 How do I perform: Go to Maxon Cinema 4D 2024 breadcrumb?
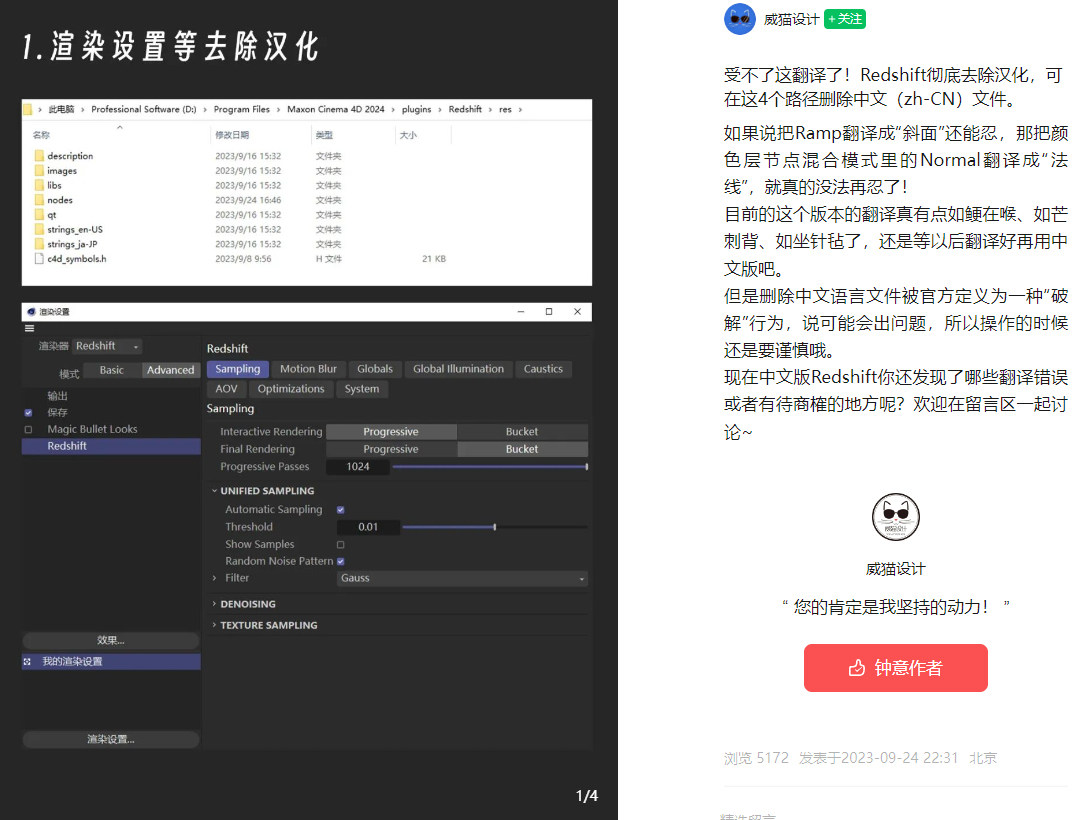[x=335, y=109]
